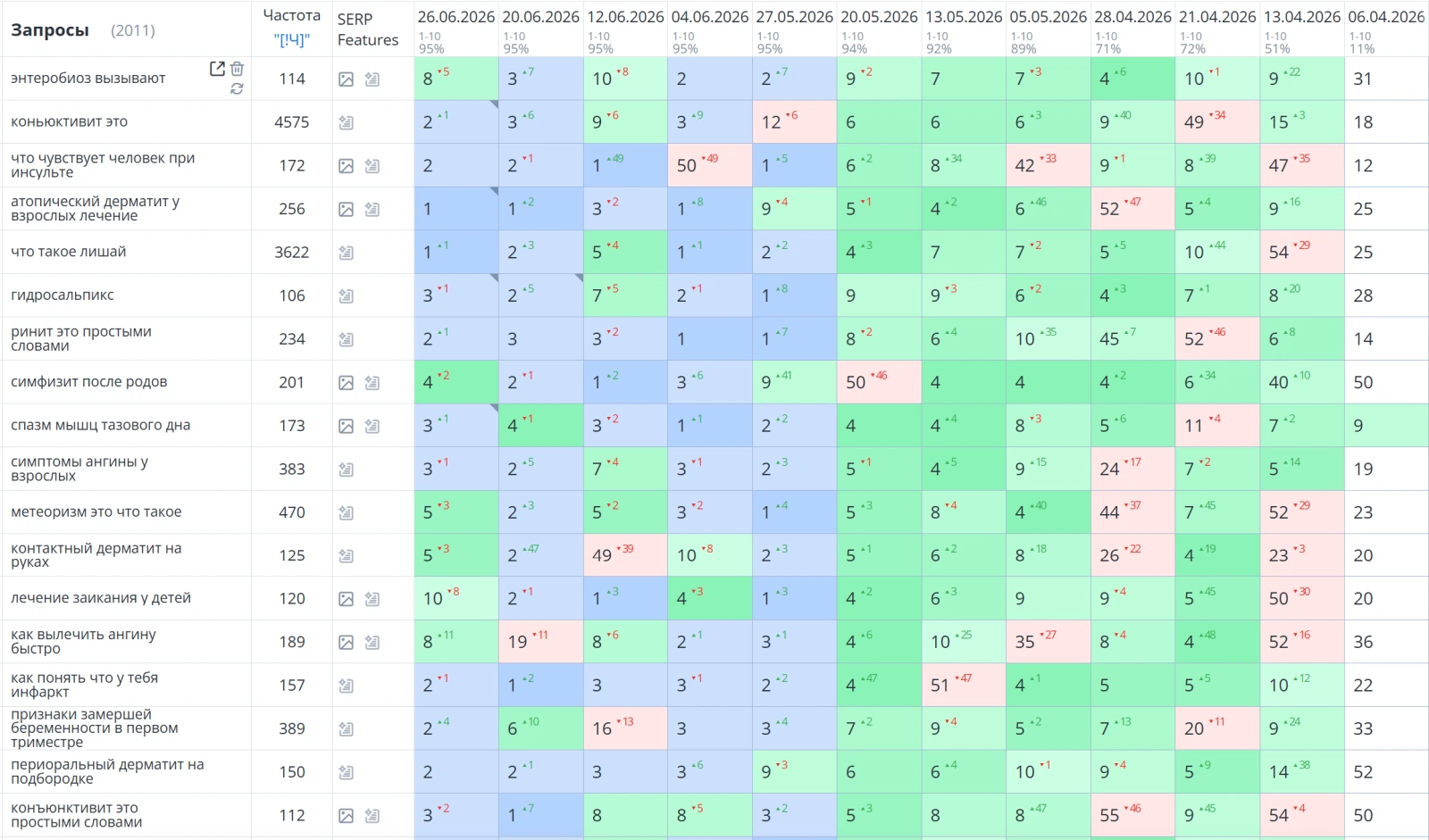Click the image SERP icon for симфизит после родов
Image resolution: width=1429 pixels, height=840 pixels.
tap(347, 383)
